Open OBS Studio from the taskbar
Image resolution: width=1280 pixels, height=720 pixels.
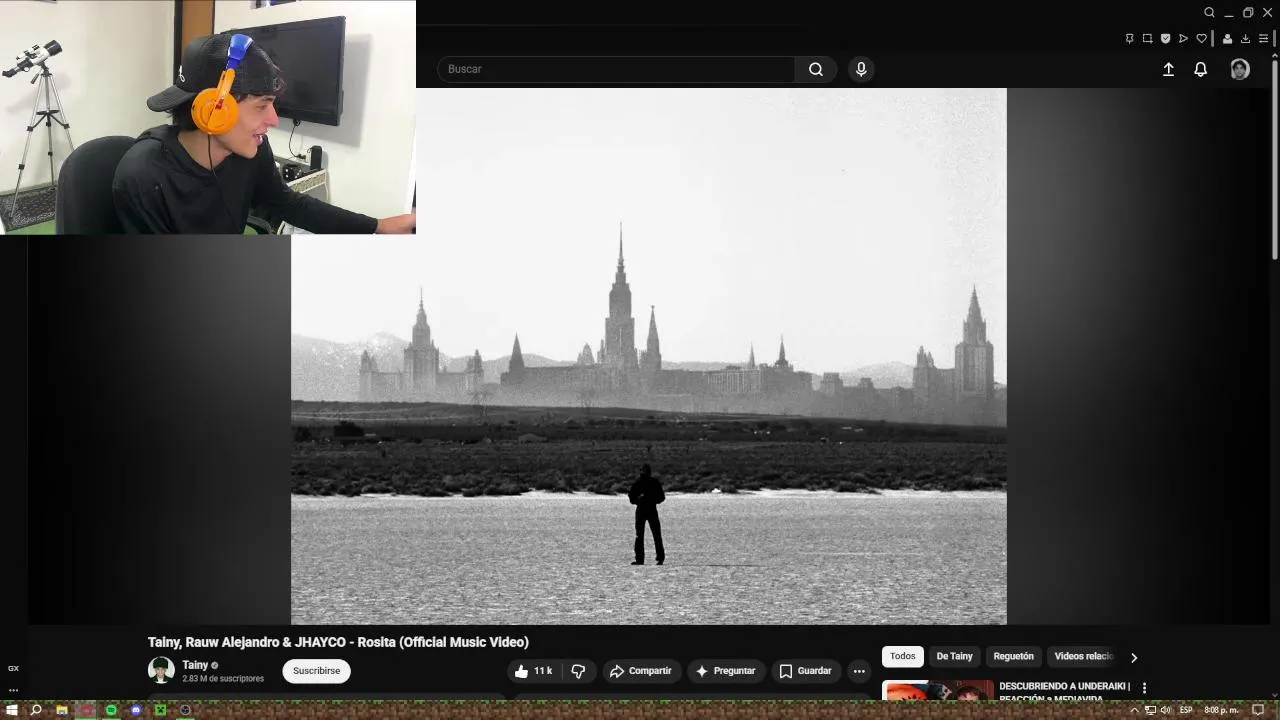click(185, 710)
